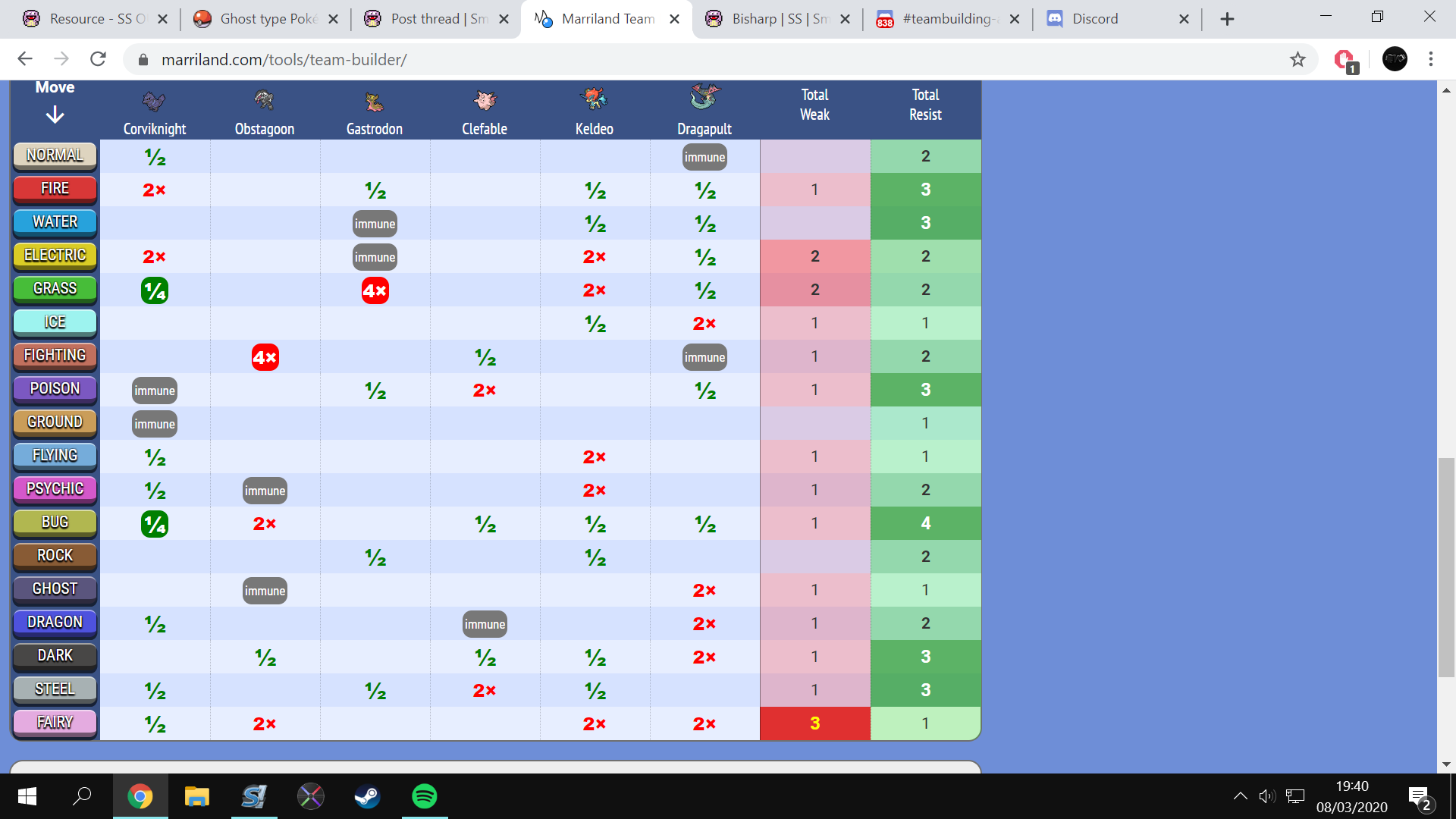Click the ICE type label
This screenshot has height=819, width=1456.
click(x=55, y=322)
